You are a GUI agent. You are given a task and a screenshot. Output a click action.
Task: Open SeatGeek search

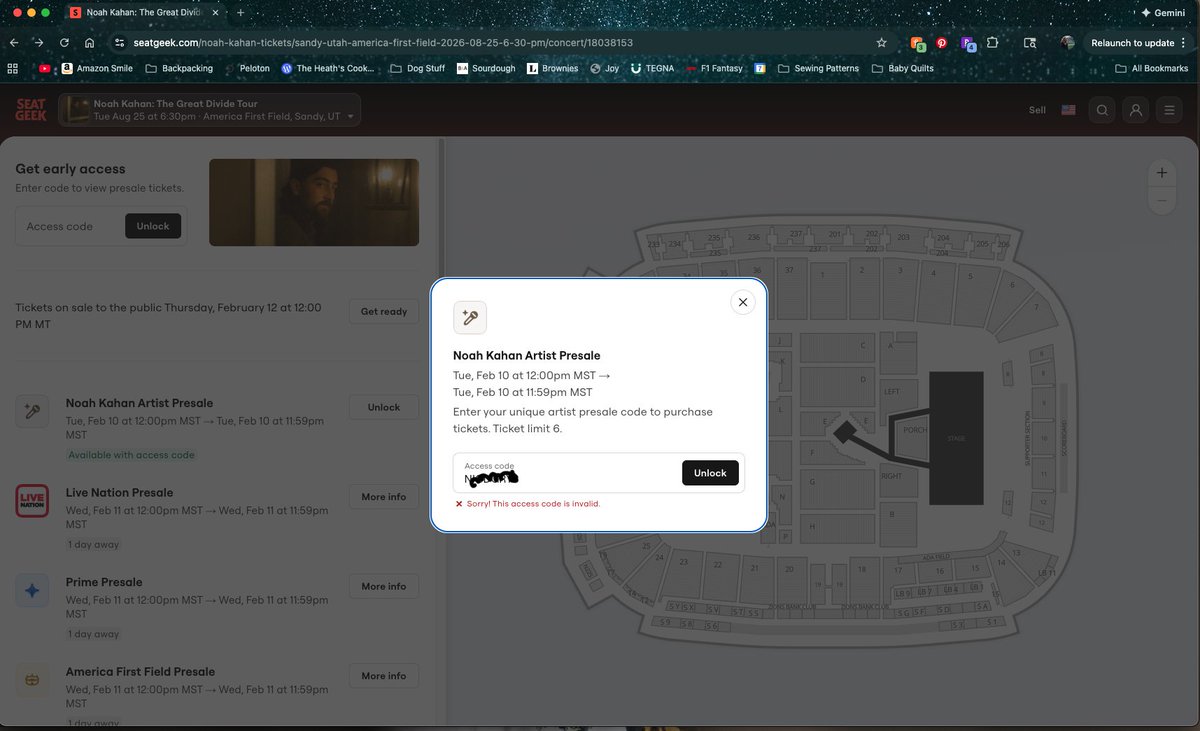(x=1102, y=110)
